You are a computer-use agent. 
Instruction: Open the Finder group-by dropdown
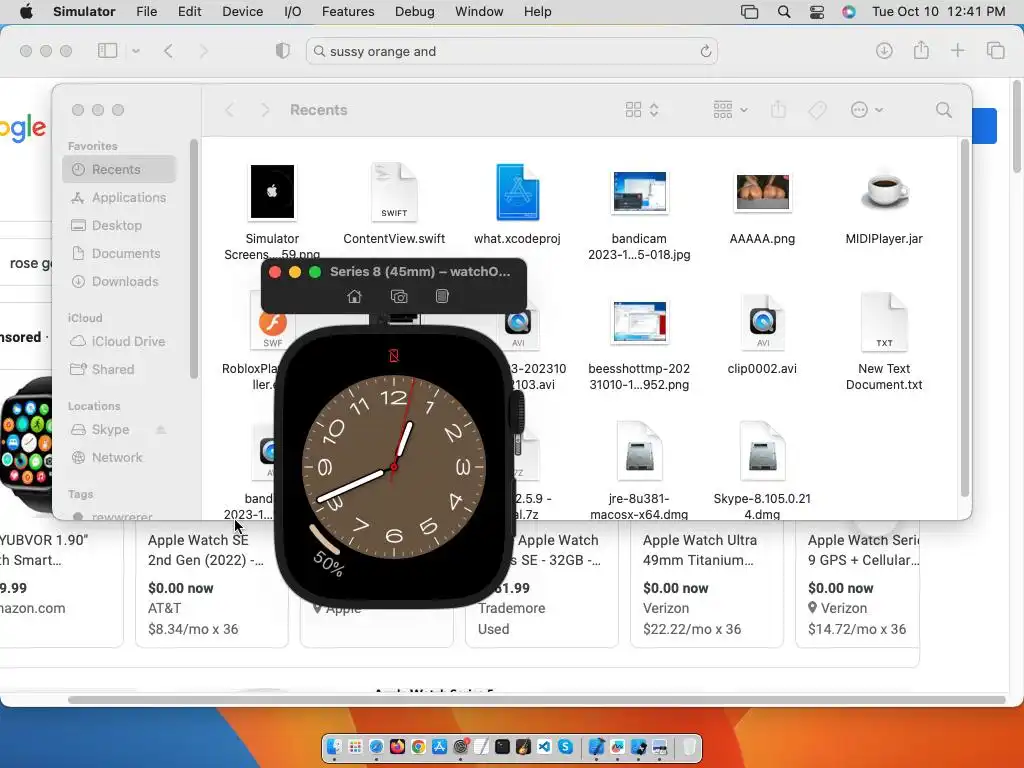click(730, 110)
